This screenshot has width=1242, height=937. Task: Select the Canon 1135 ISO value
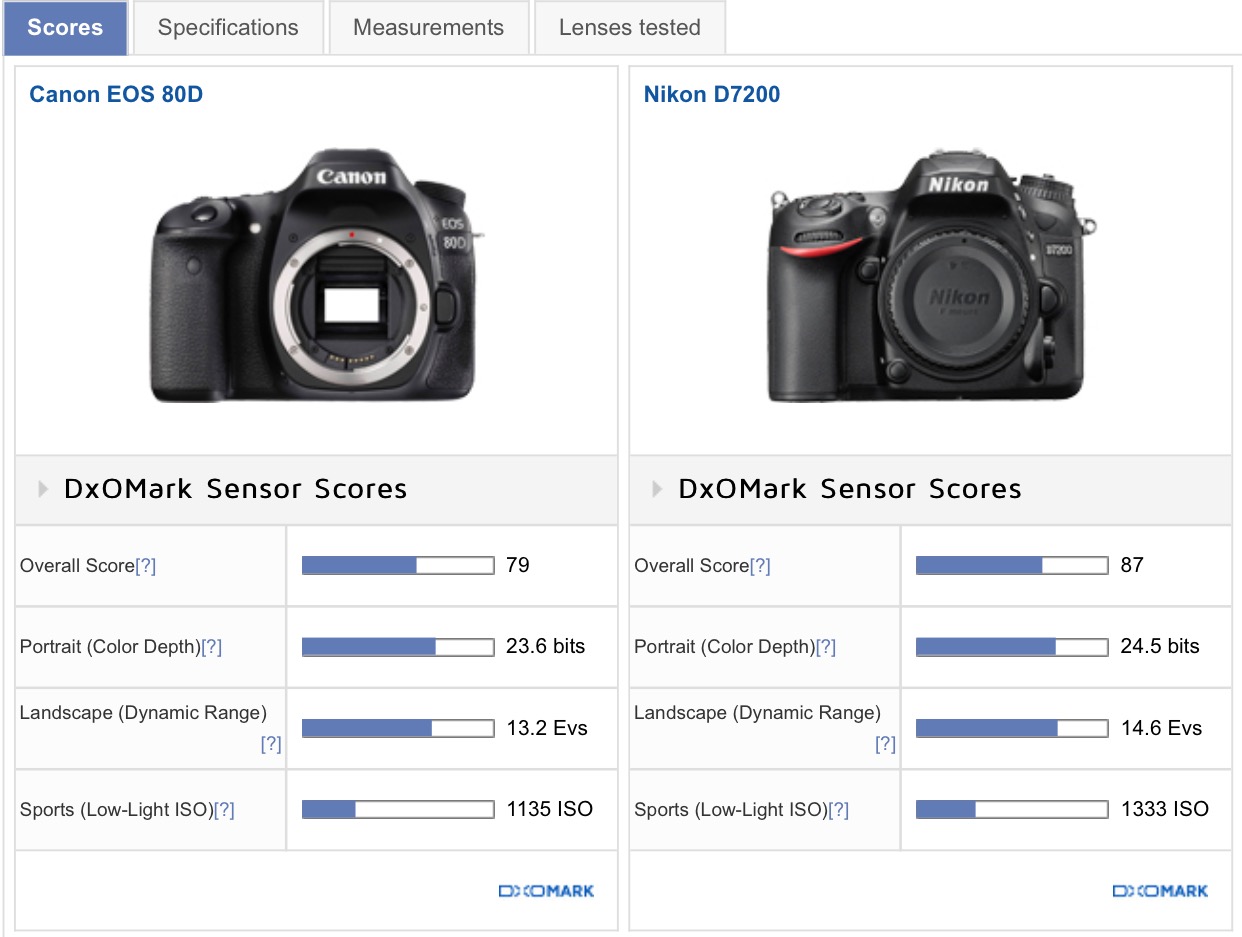pos(549,809)
